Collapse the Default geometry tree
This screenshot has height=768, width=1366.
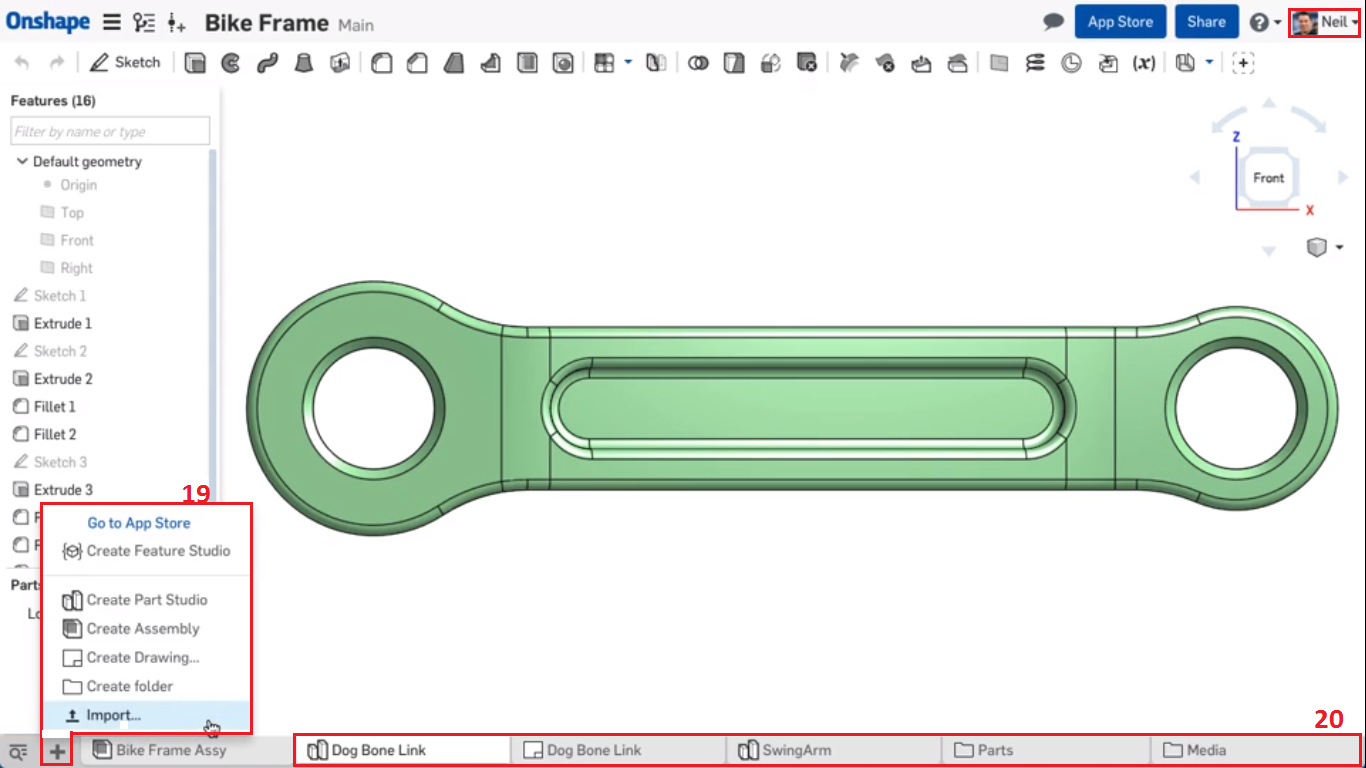22,161
